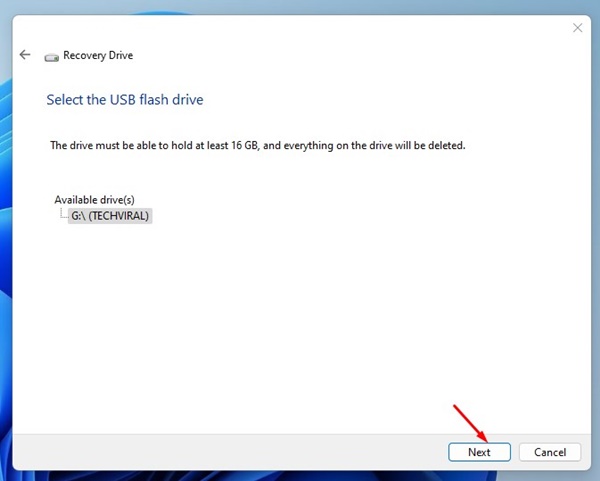Click the "Available drive(s)" label
Screen dimensions: 600x481
(x=97, y=200)
